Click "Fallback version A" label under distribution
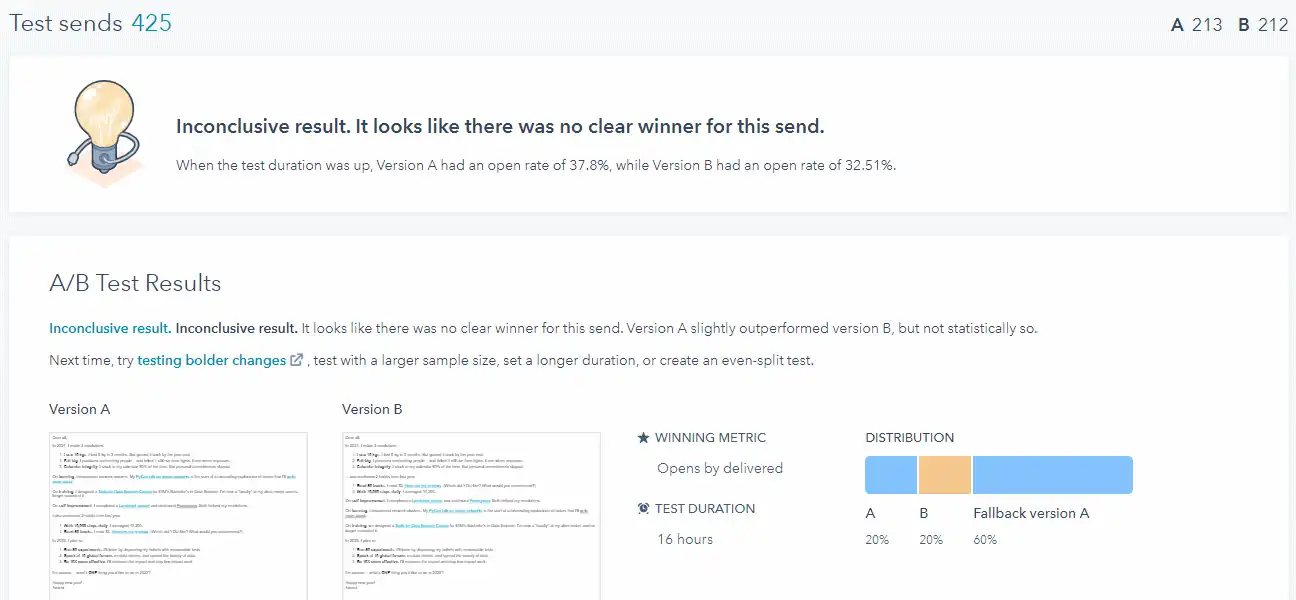This screenshot has height=600, width=1296. (x=1031, y=513)
